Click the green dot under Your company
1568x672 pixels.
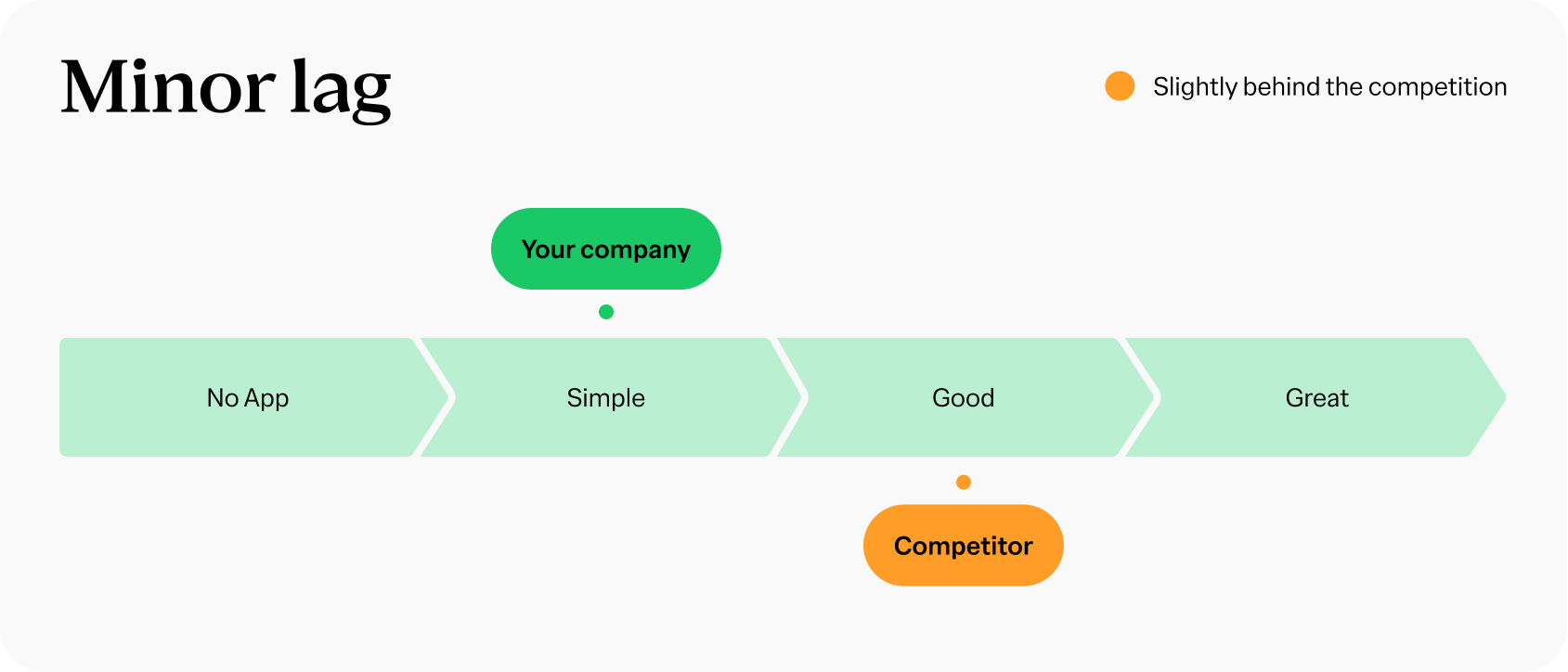[606, 312]
